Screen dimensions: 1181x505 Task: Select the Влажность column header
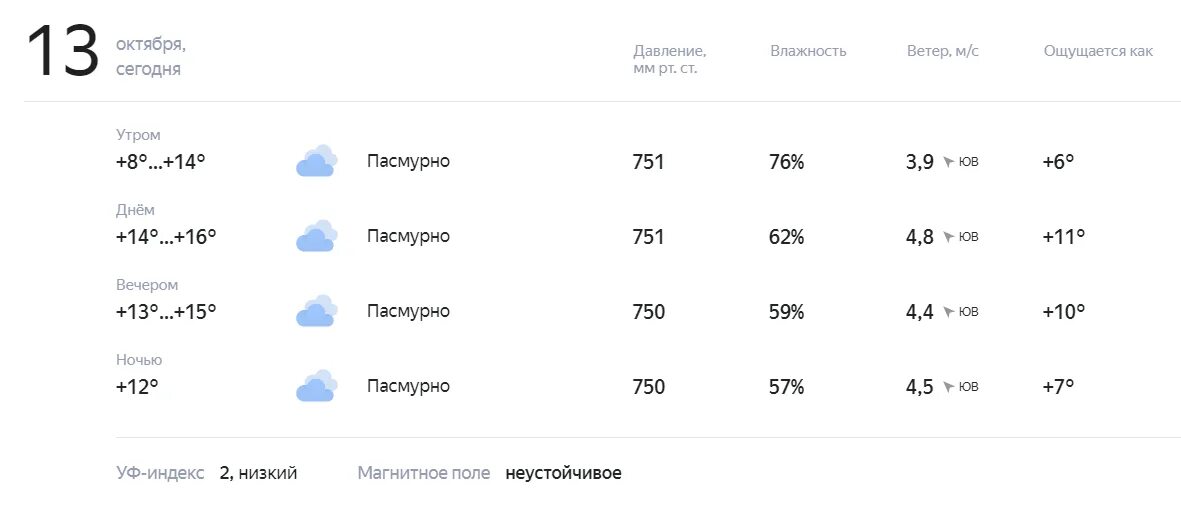808,51
